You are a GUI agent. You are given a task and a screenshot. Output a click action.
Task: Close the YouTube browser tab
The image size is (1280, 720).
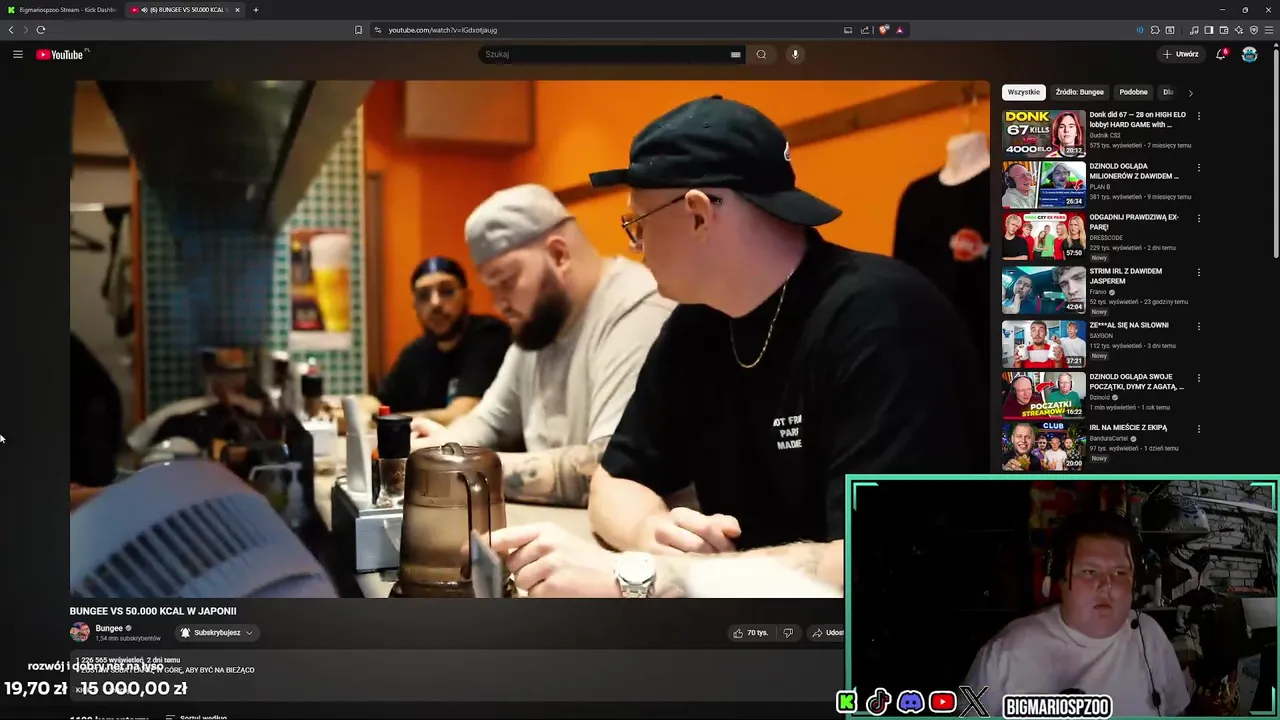point(237,10)
